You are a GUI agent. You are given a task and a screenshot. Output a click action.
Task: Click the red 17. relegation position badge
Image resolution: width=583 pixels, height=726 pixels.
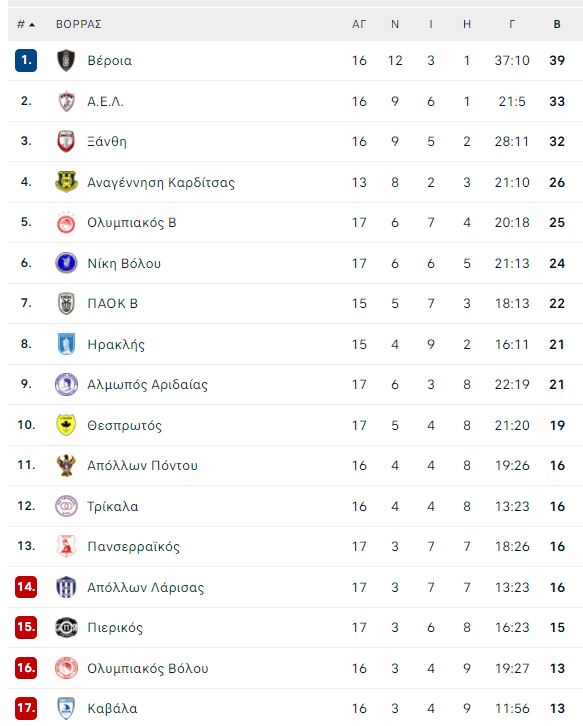(26, 708)
